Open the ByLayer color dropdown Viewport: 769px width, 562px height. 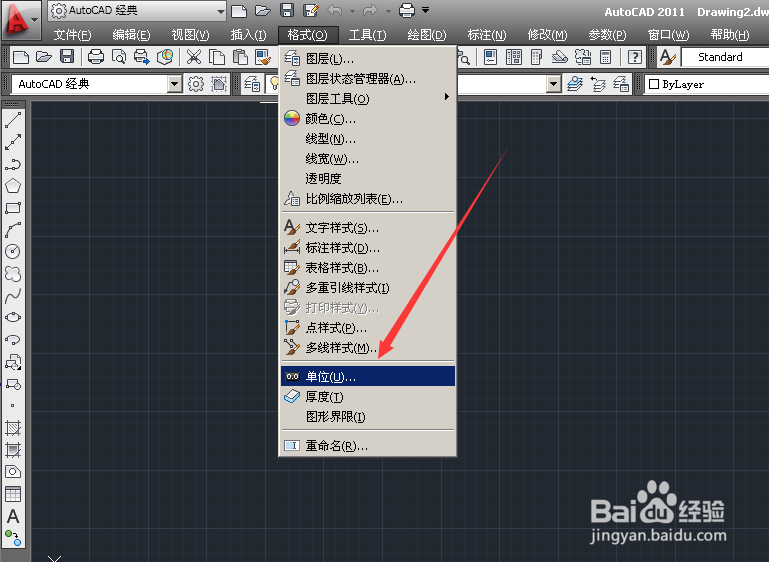pyautogui.click(x=706, y=84)
